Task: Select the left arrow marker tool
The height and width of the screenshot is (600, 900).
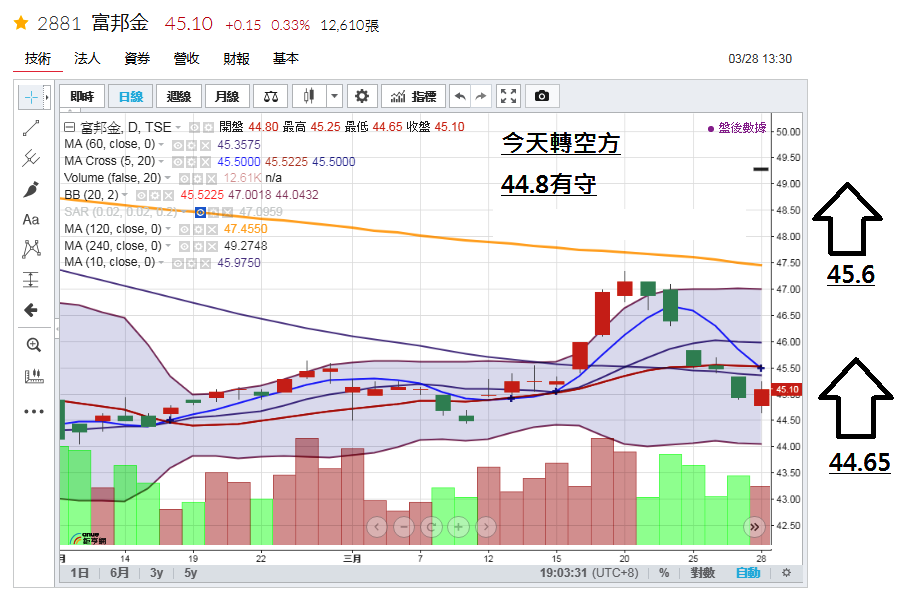Action: [x=31, y=311]
